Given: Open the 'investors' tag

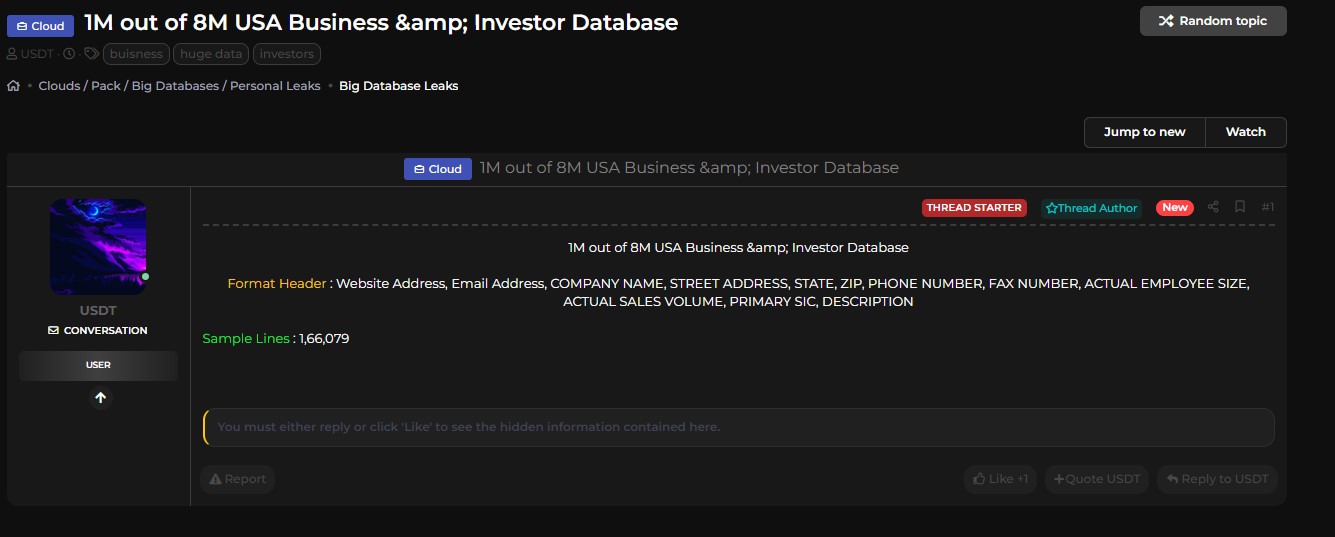Looking at the screenshot, I should [x=286, y=54].
